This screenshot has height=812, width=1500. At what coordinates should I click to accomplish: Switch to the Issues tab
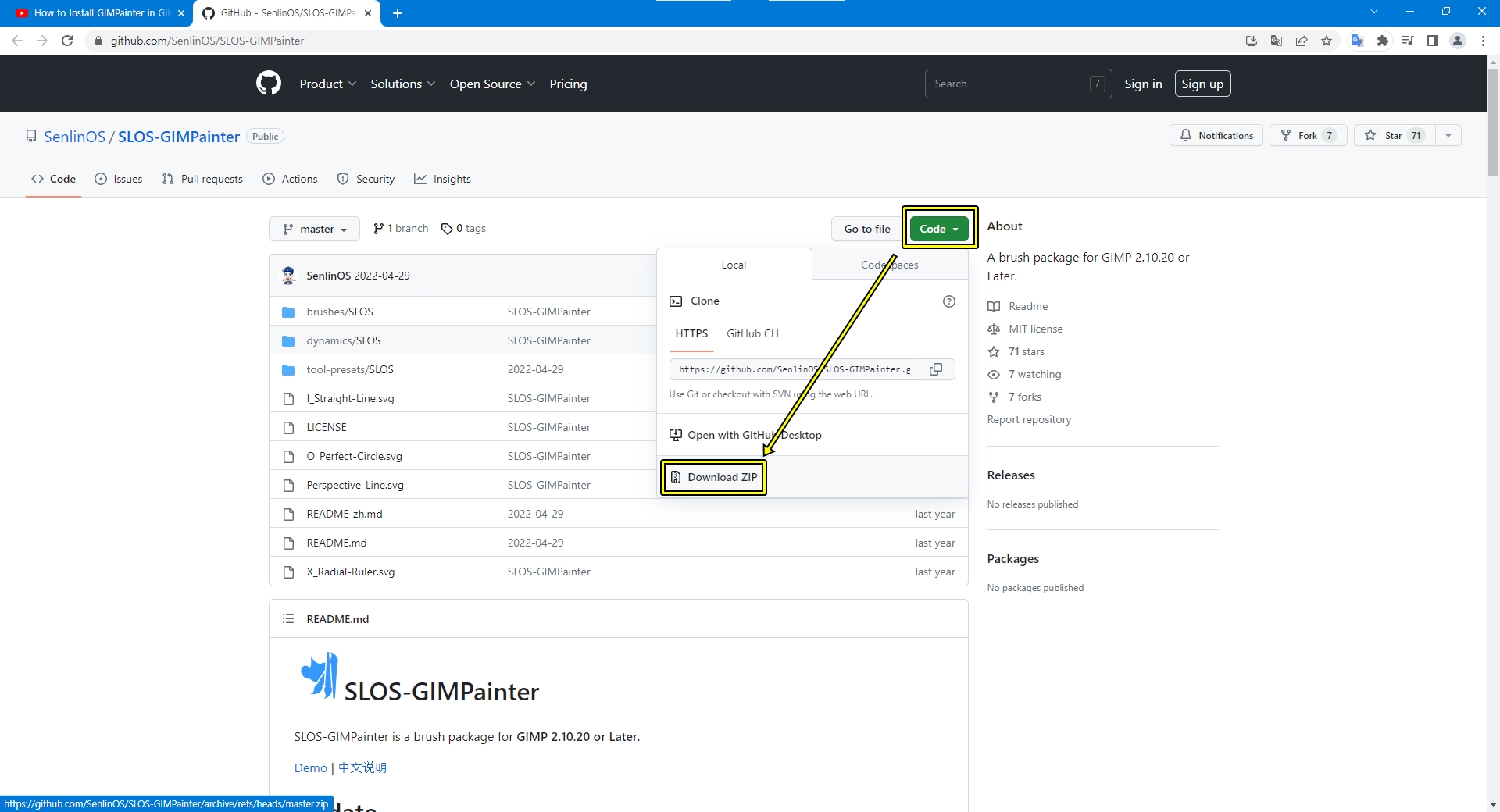[119, 179]
